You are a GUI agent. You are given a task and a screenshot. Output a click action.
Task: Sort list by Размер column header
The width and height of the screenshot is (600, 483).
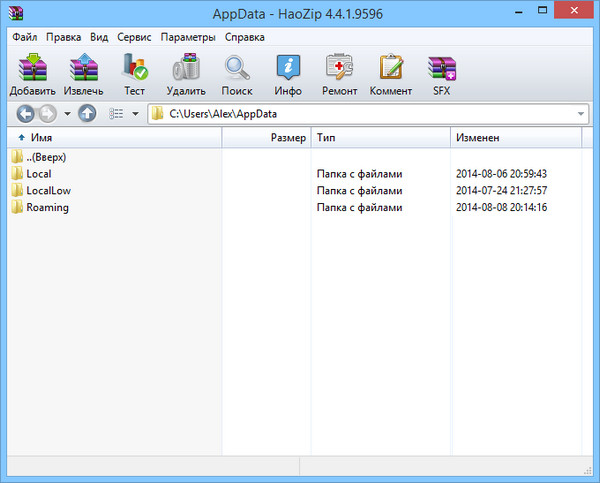pyautogui.click(x=287, y=137)
